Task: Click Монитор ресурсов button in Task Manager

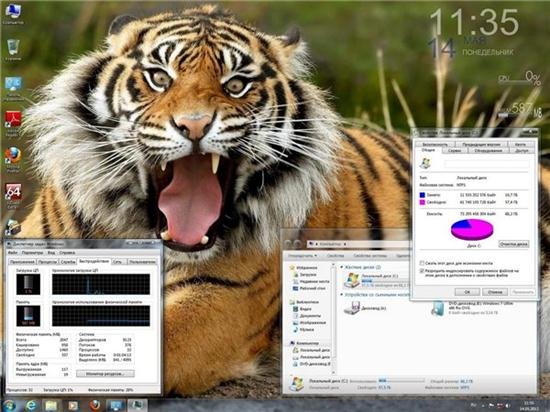Action: tap(105, 374)
